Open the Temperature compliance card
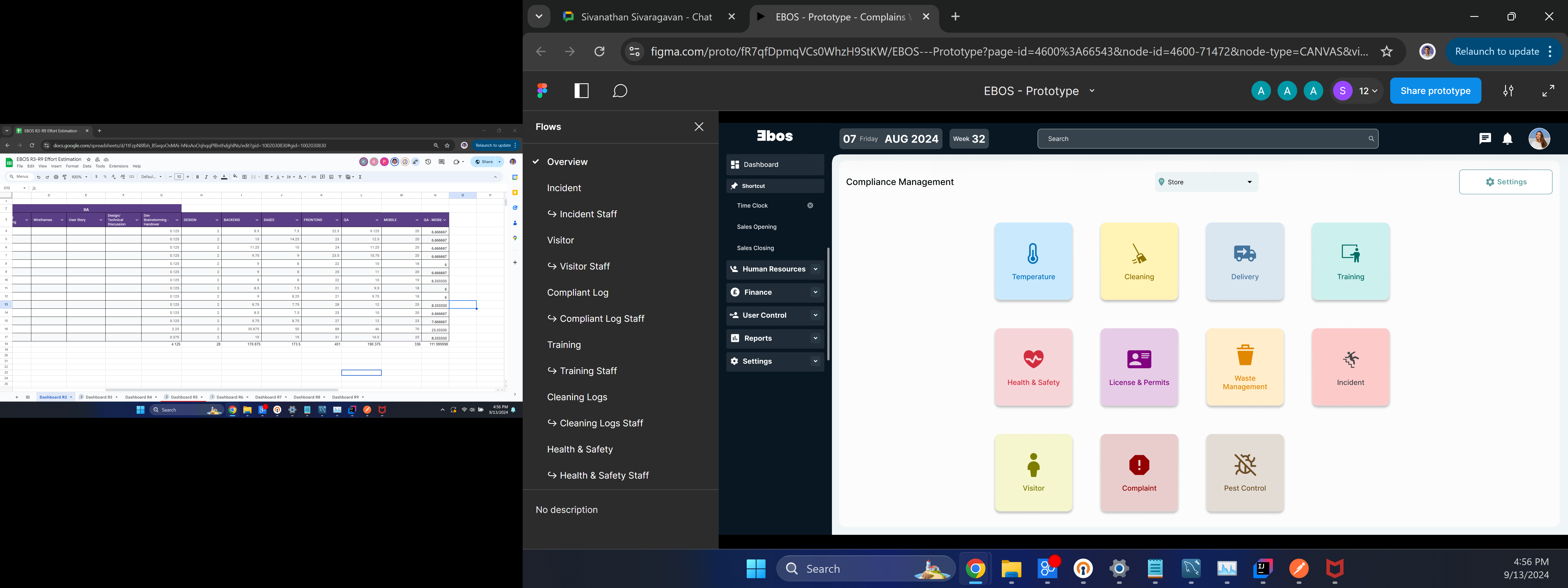1568x588 pixels. 1033,261
